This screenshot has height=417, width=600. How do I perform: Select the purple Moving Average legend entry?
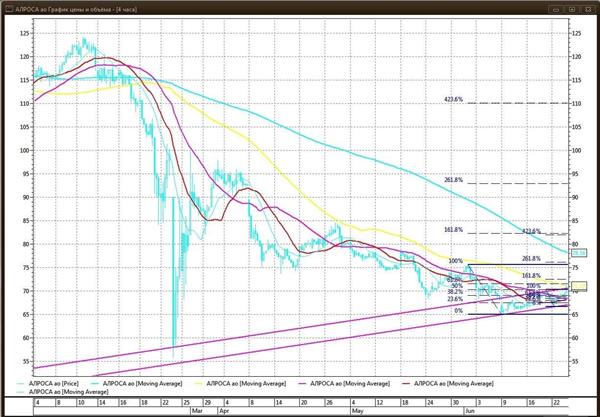click(345, 383)
